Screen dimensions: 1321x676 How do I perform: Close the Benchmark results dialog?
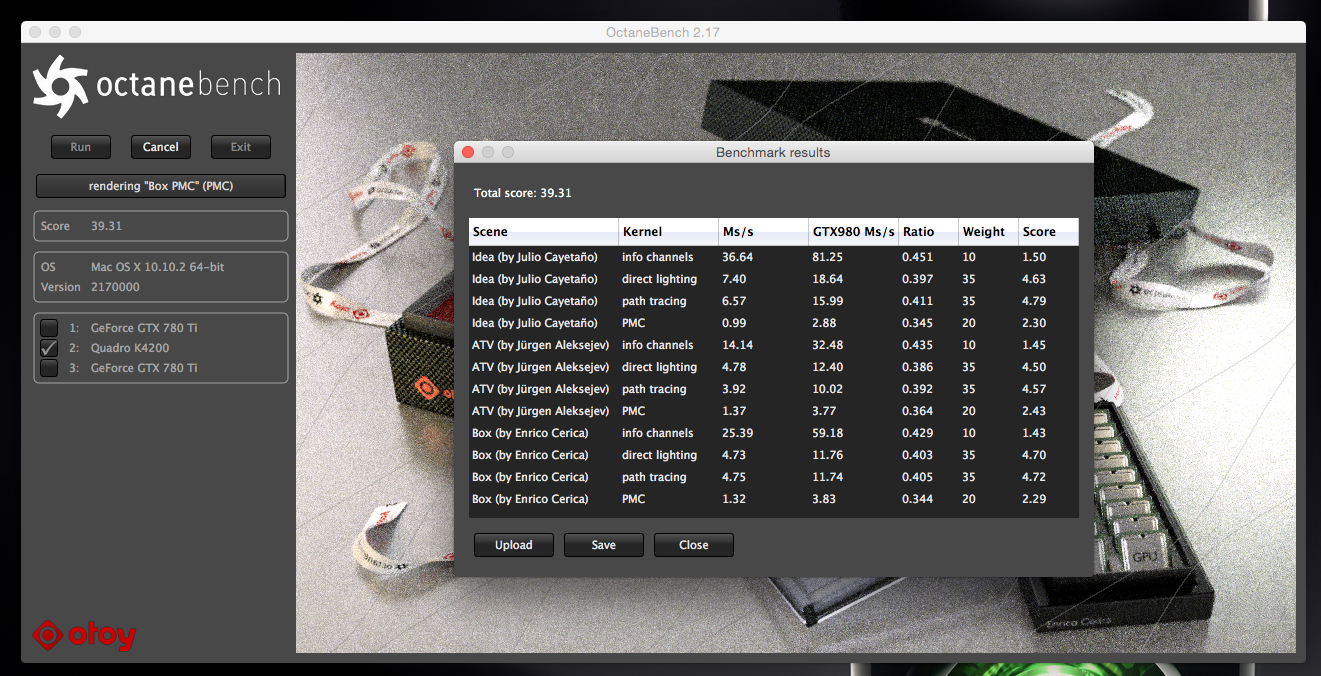(x=694, y=545)
